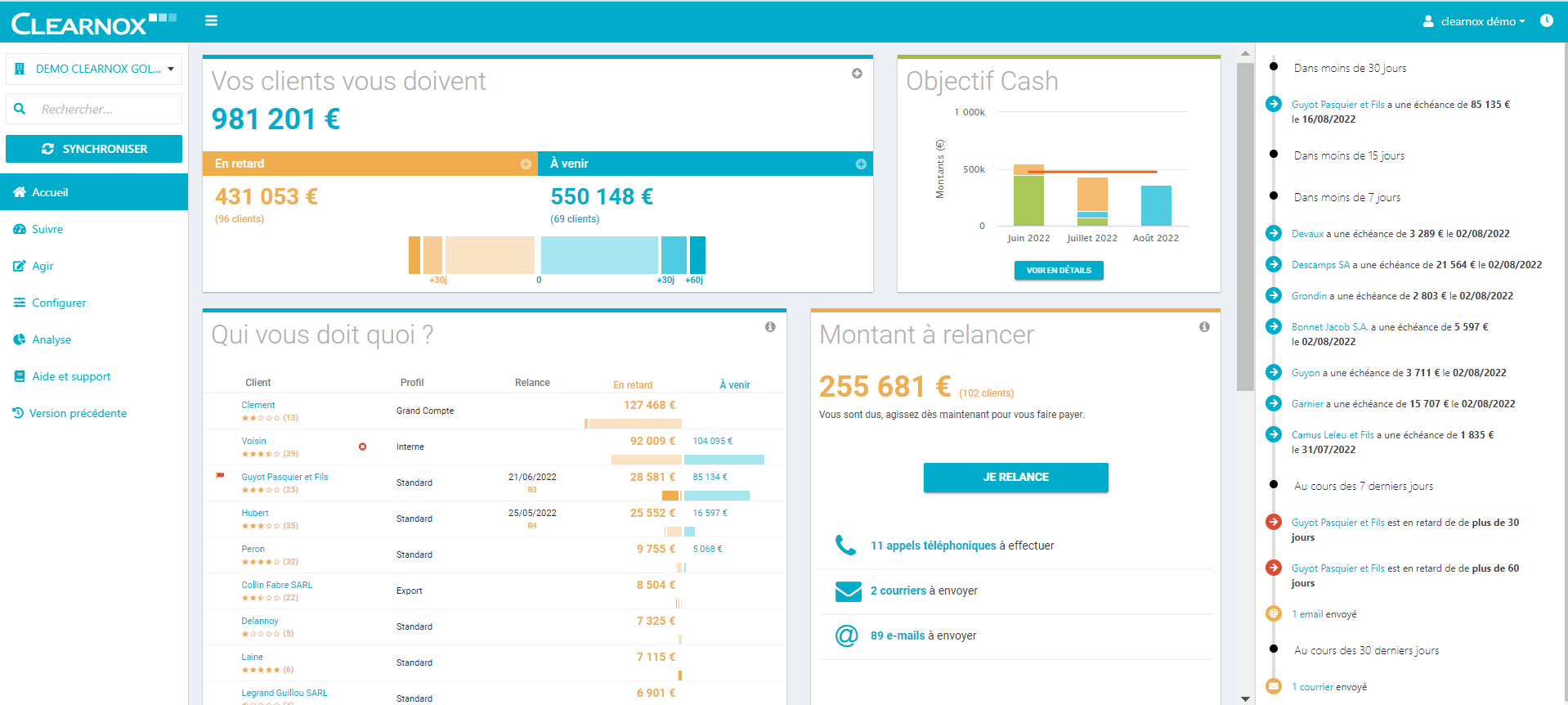Click arrow icon for Descamps SA échéance
The image size is (1568, 705).
click(x=1273, y=264)
